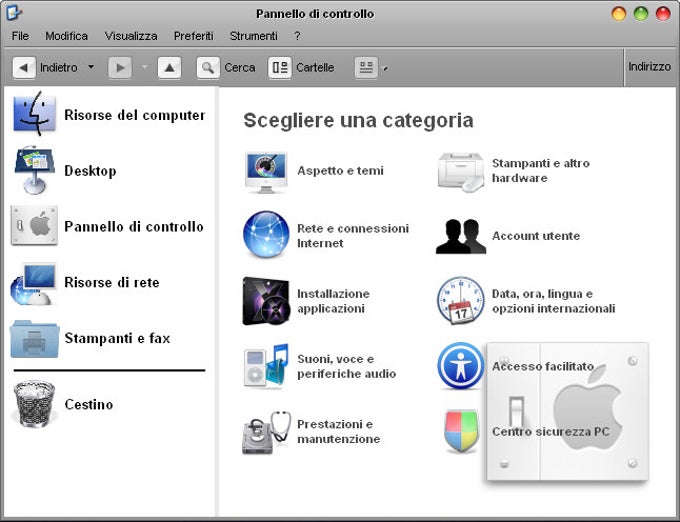Open the Accesso facilitato accessibility icon
The width and height of the screenshot is (680, 522).
[461, 365]
